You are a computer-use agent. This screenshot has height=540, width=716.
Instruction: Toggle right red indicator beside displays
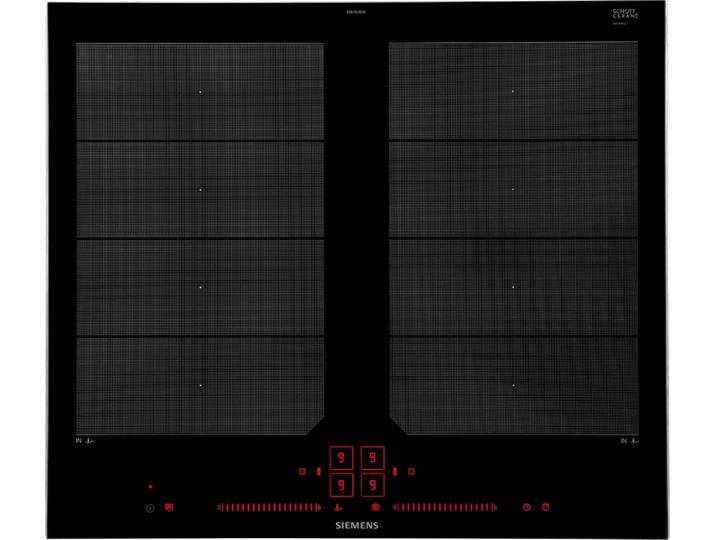click(x=395, y=472)
